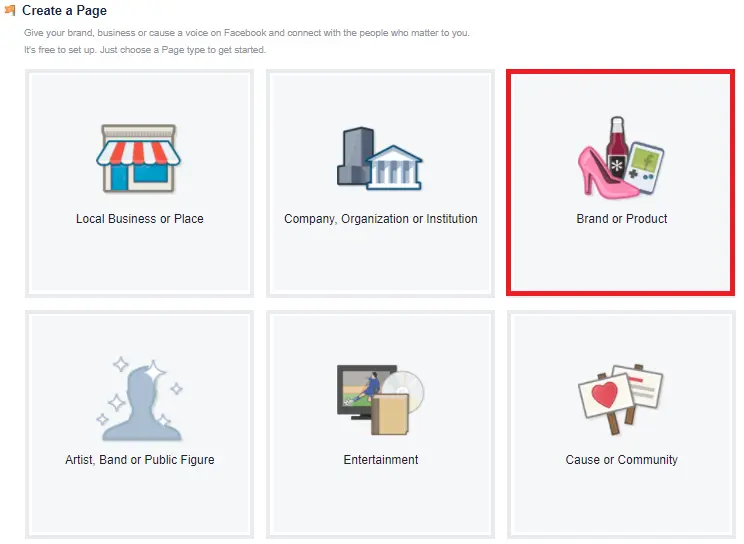The image size is (744, 544).
Task: Choose the Entertainment label
Action: (381, 460)
